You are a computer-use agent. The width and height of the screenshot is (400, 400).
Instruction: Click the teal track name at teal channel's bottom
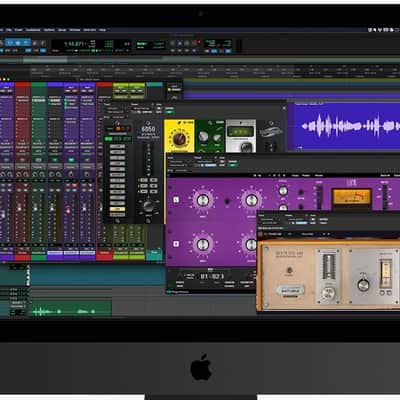154,252
